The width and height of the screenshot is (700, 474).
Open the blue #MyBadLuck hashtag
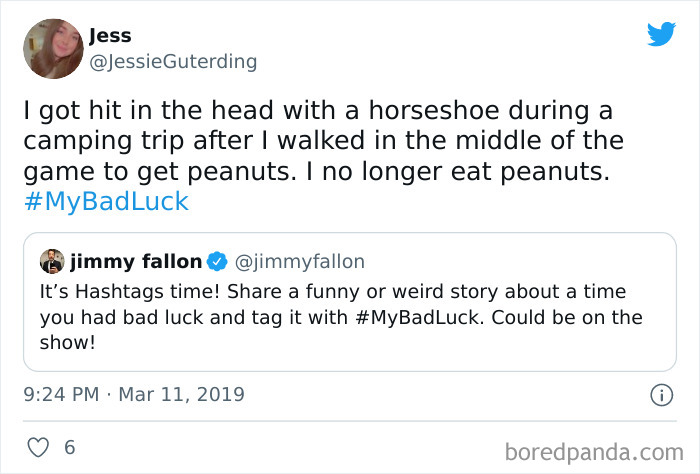(106, 202)
